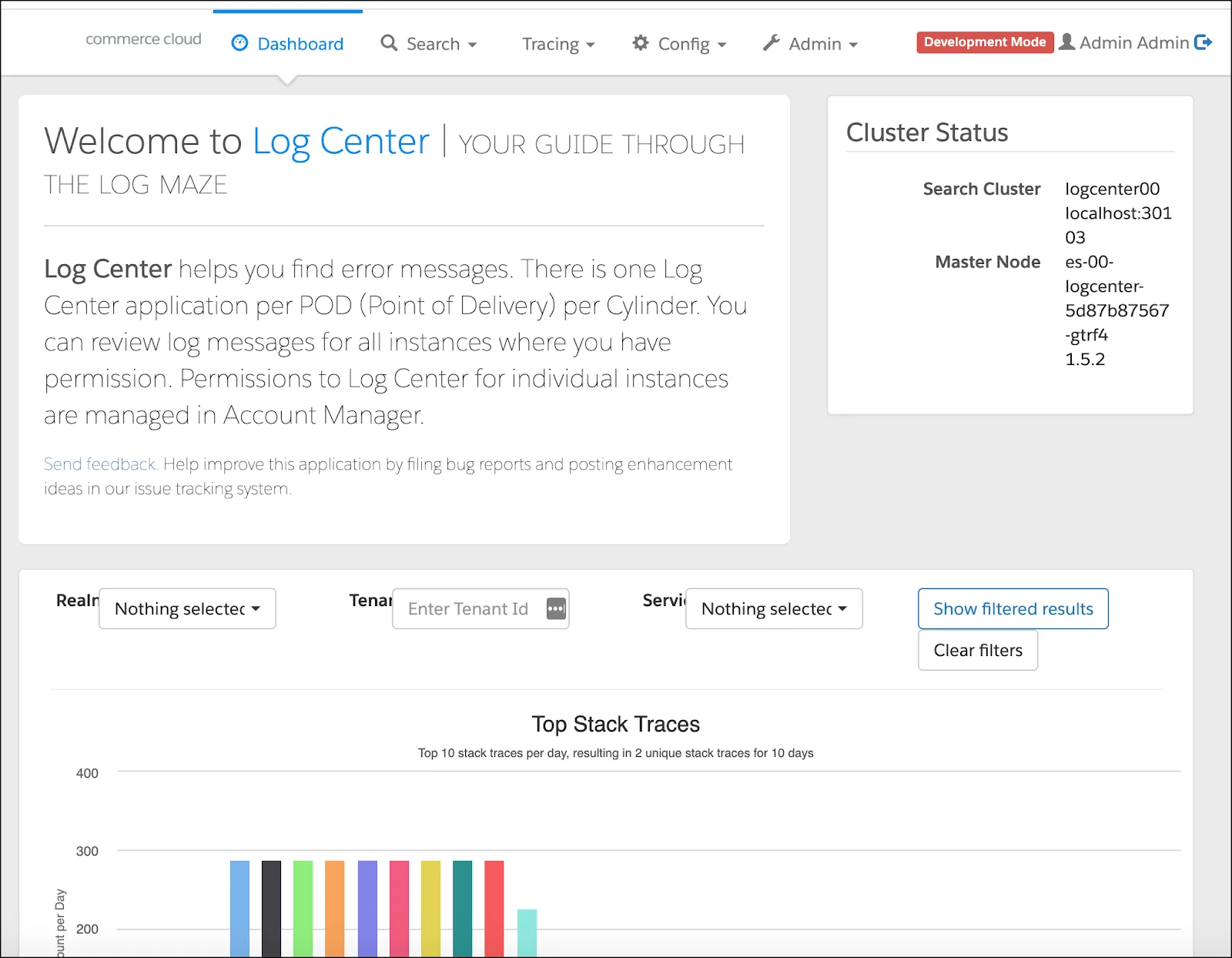Click the ellipsis icon in Tenant field
This screenshot has height=958, width=1232.
(556, 608)
